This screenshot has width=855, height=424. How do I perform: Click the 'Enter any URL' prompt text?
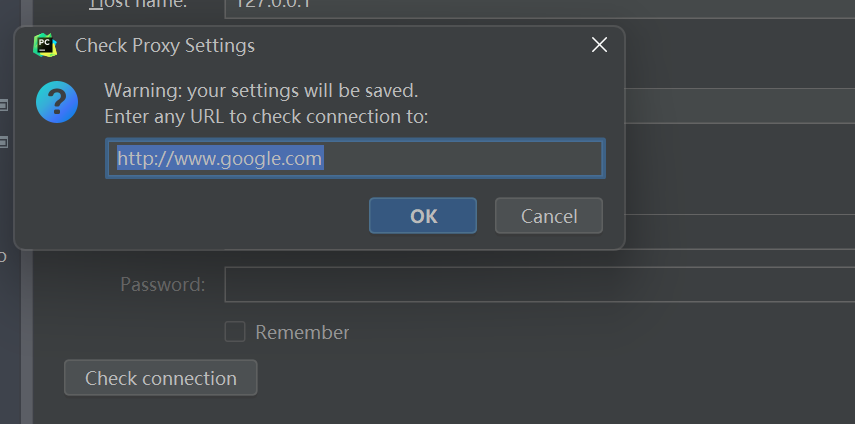pos(266,117)
